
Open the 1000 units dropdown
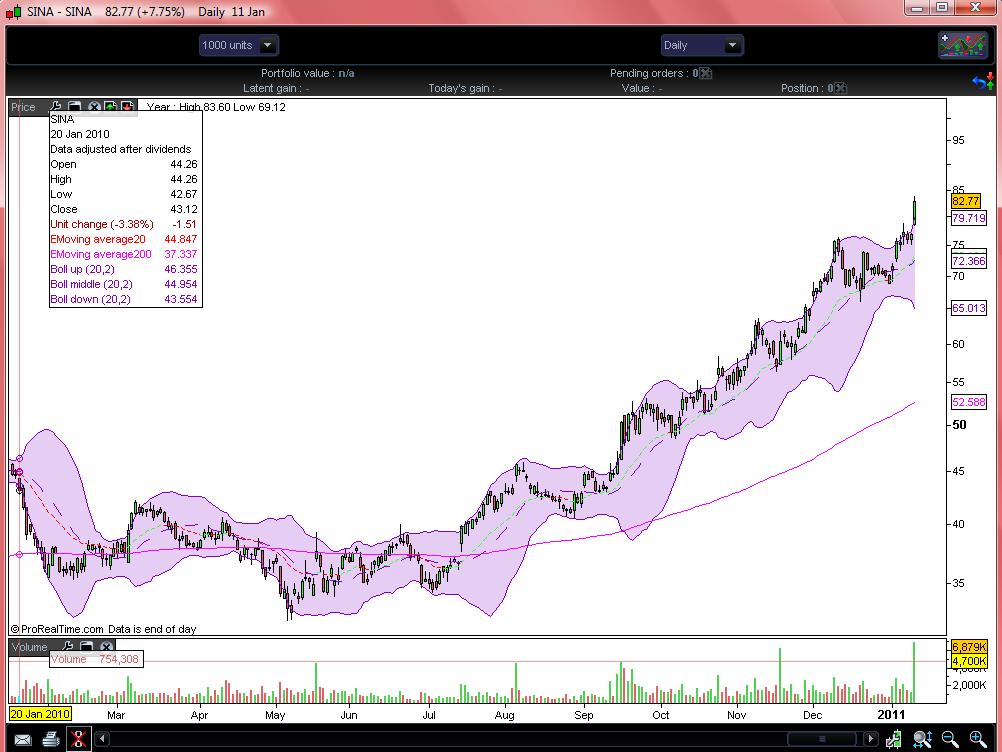(x=238, y=45)
